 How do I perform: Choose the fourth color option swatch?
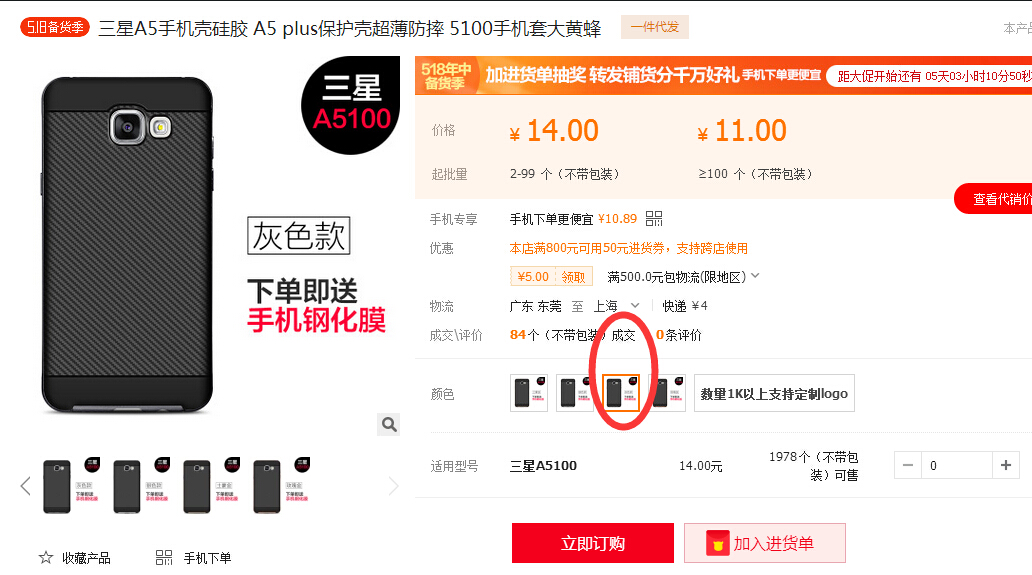(668, 393)
